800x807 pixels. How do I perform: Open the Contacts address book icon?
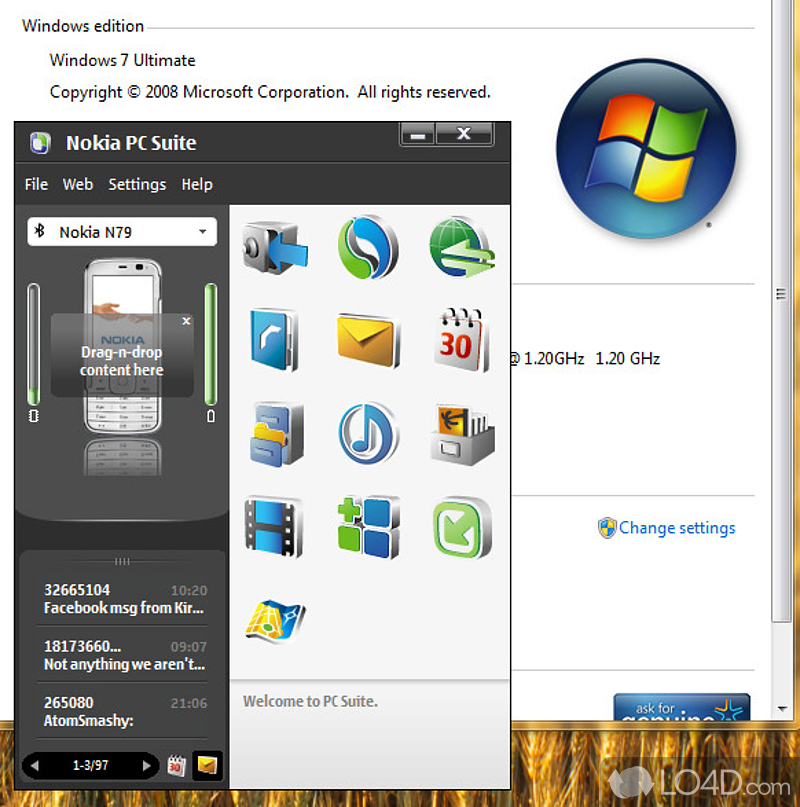[x=274, y=340]
